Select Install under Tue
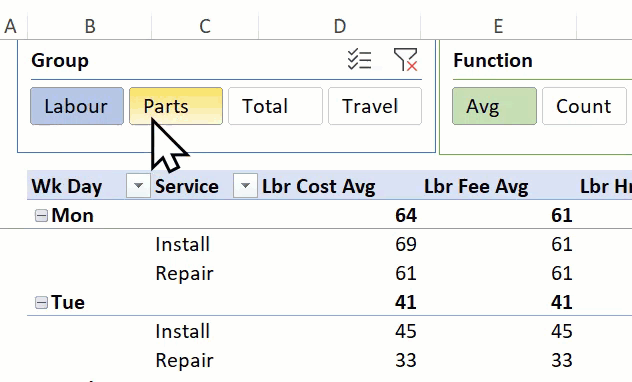The width and height of the screenshot is (632, 382). pyautogui.click(x=183, y=332)
